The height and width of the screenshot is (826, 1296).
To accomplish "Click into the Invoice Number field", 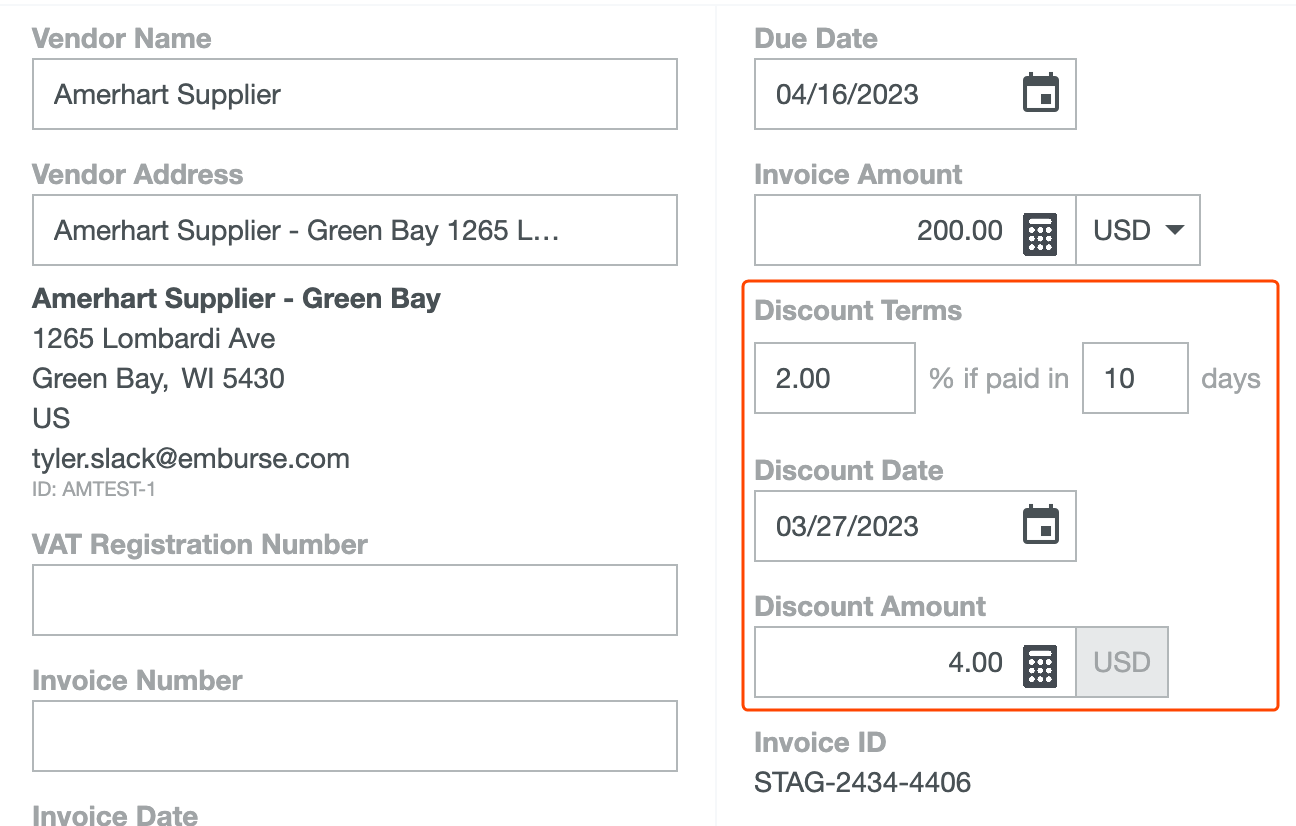I will pos(354,736).
